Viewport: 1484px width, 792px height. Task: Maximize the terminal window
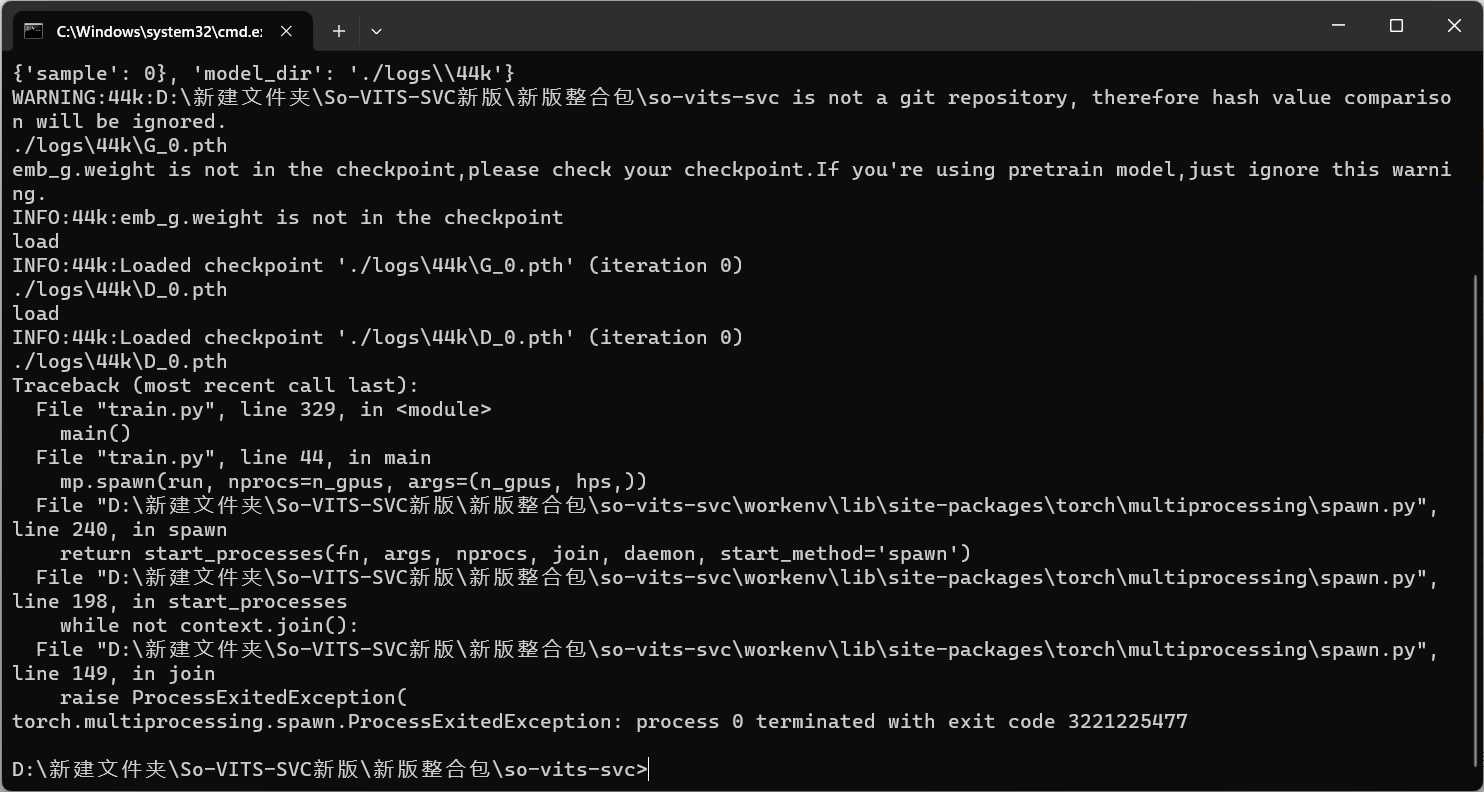[x=1397, y=26]
